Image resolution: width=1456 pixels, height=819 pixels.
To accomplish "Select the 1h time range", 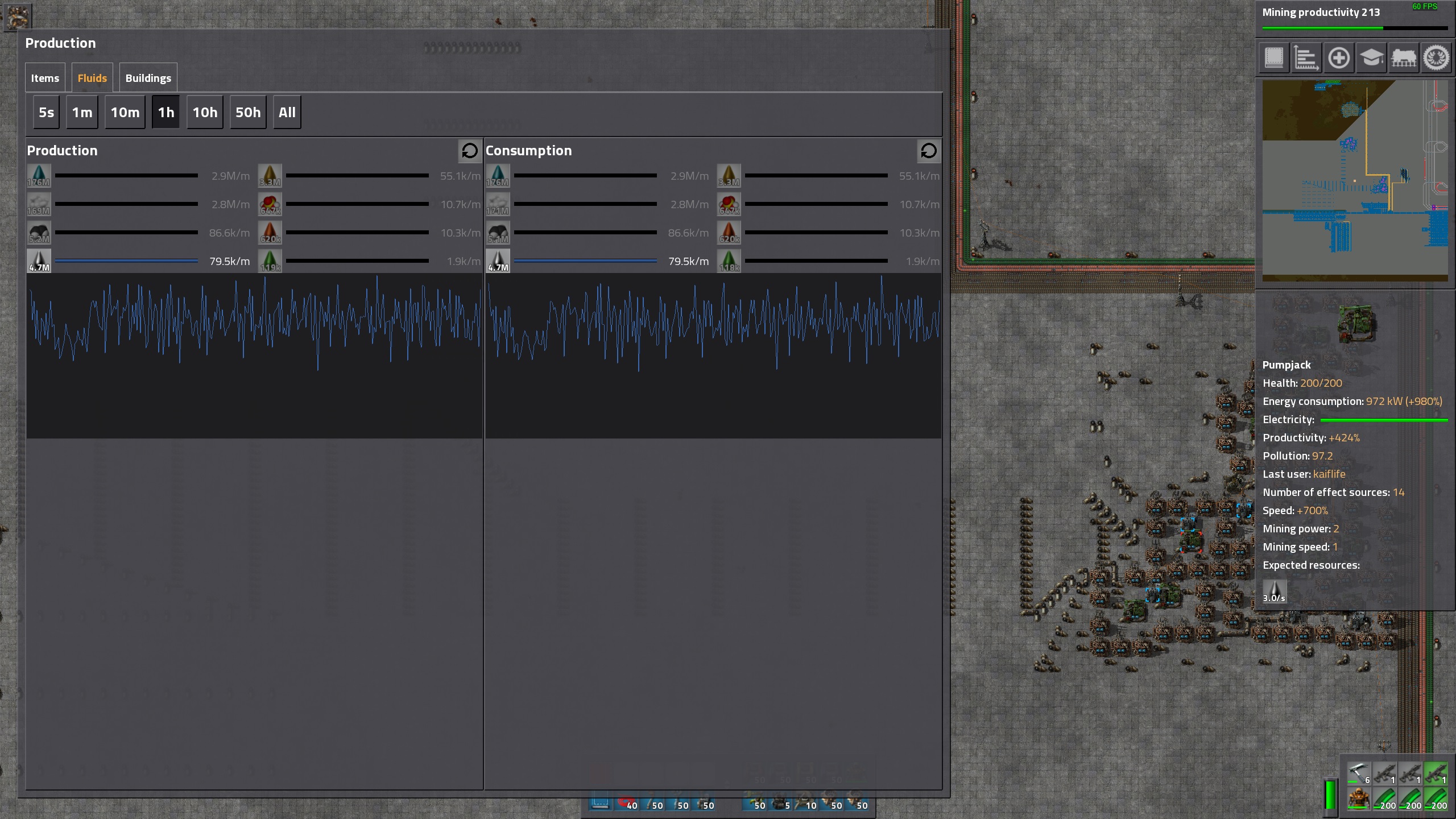I will point(166,113).
